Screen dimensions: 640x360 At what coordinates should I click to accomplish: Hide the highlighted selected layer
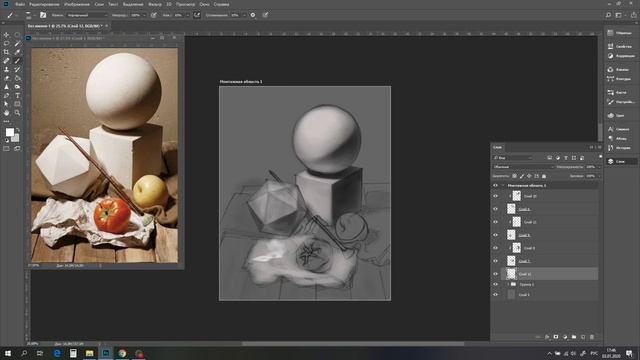pos(496,274)
